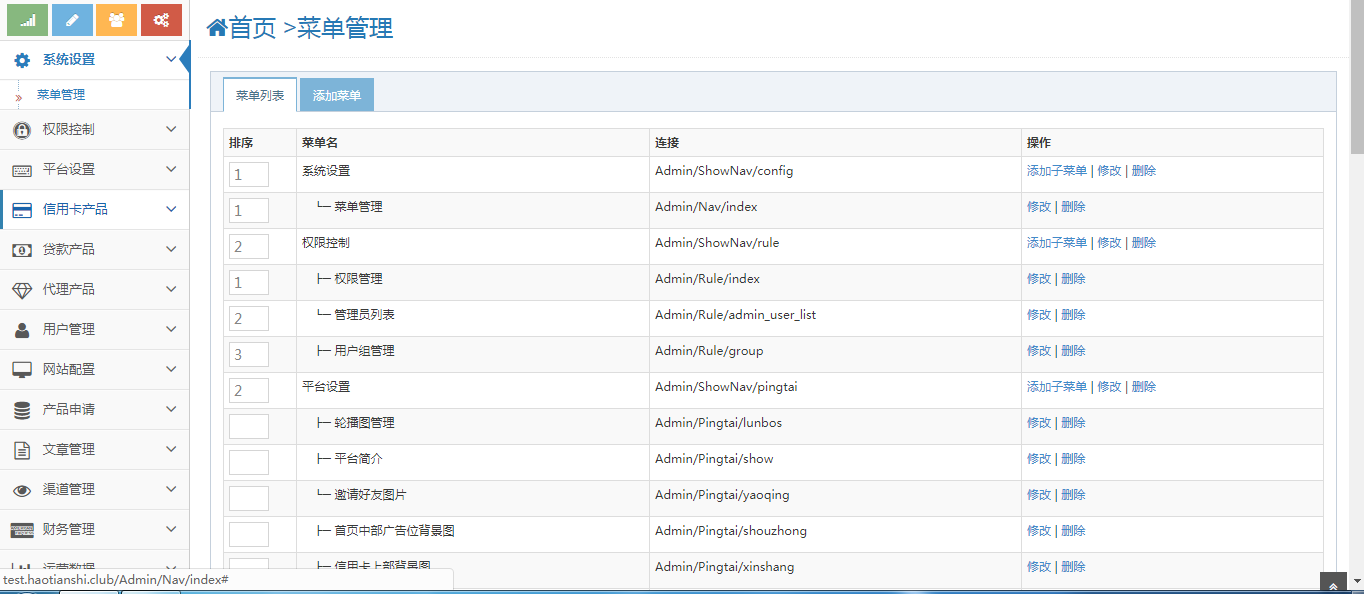Switch to the 添加菜单 tab
The width and height of the screenshot is (1364, 594).
(337, 96)
